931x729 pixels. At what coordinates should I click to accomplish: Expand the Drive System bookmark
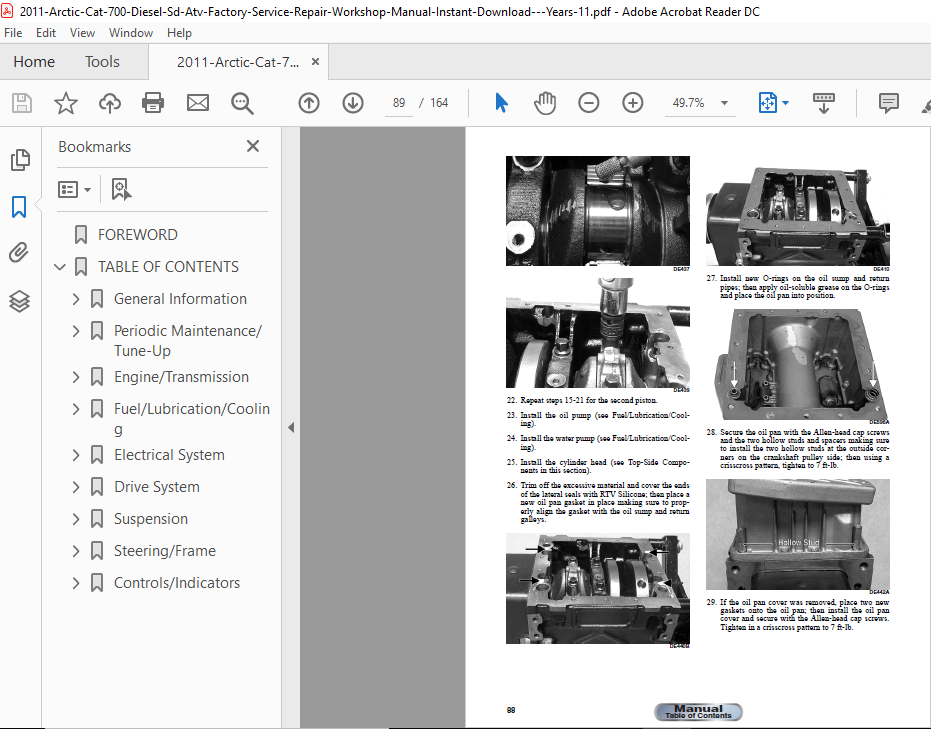76,487
